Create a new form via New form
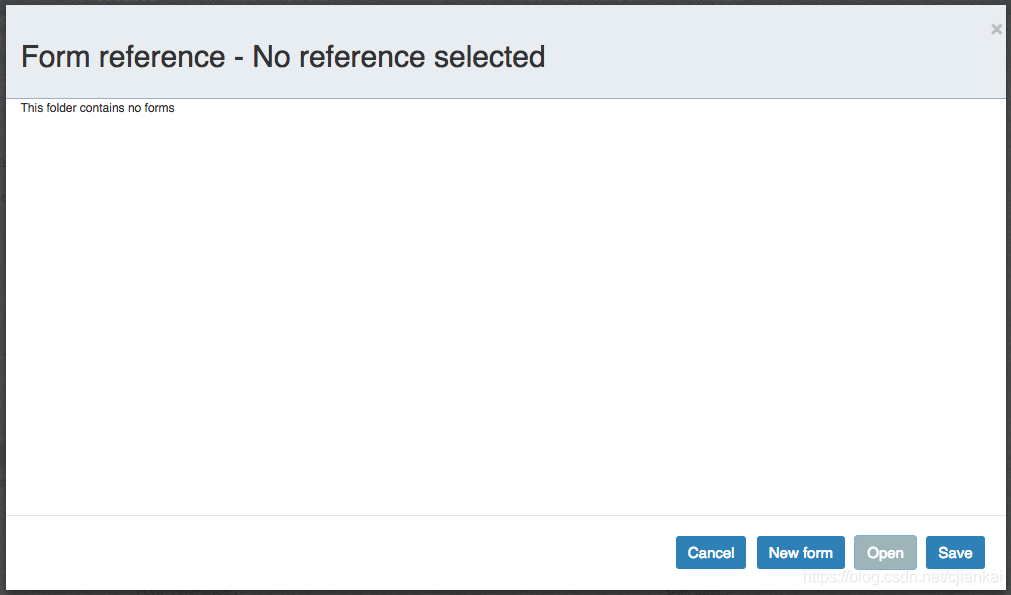This screenshot has height=595, width=1011. 800,553
